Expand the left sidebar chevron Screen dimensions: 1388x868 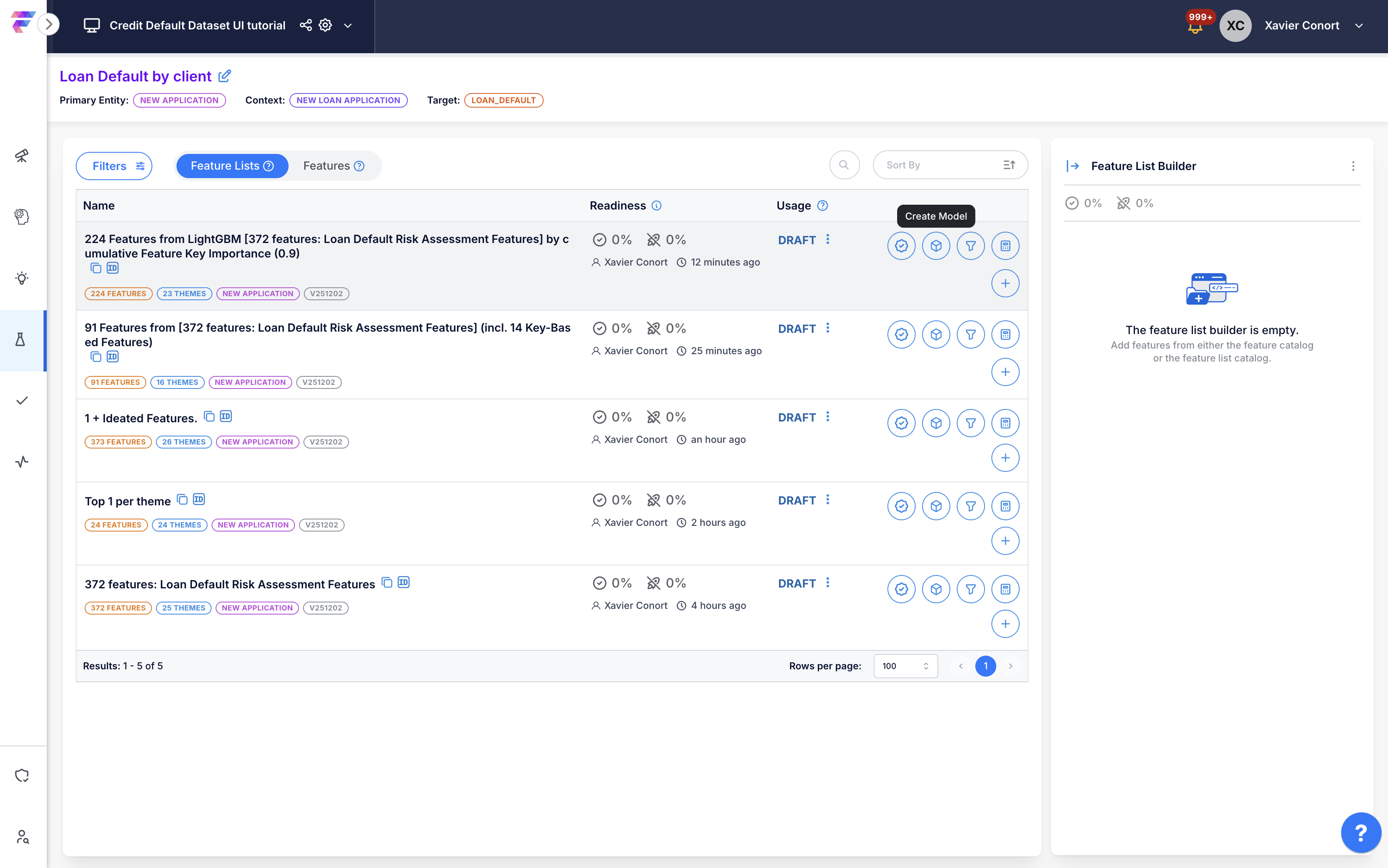[49, 25]
